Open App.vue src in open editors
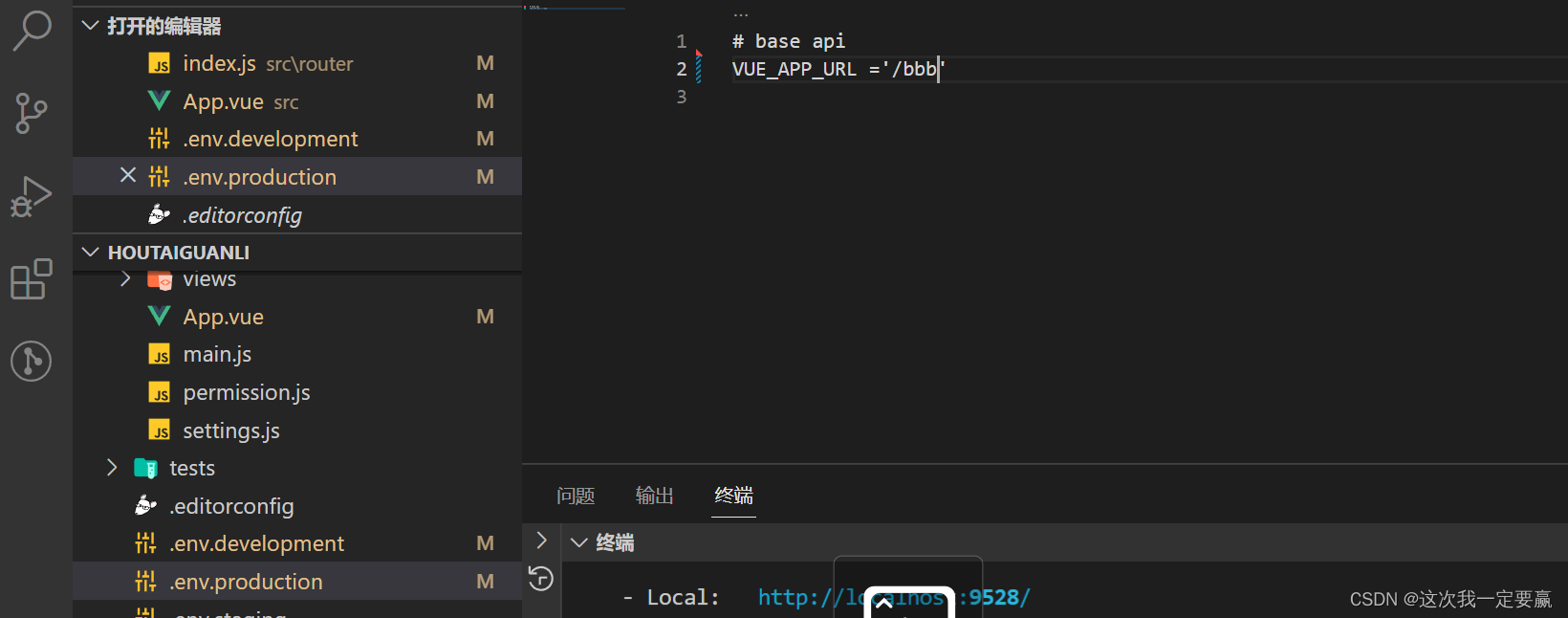The height and width of the screenshot is (618, 1568). click(x=297, y=101)
